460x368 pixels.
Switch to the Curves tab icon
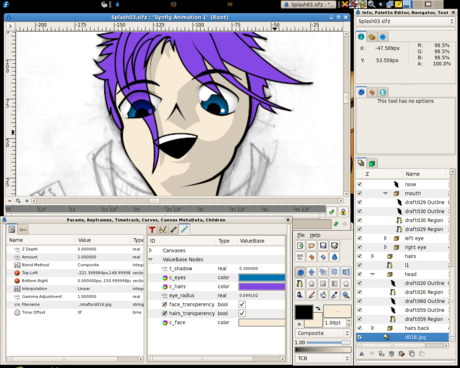pos(163,229)
